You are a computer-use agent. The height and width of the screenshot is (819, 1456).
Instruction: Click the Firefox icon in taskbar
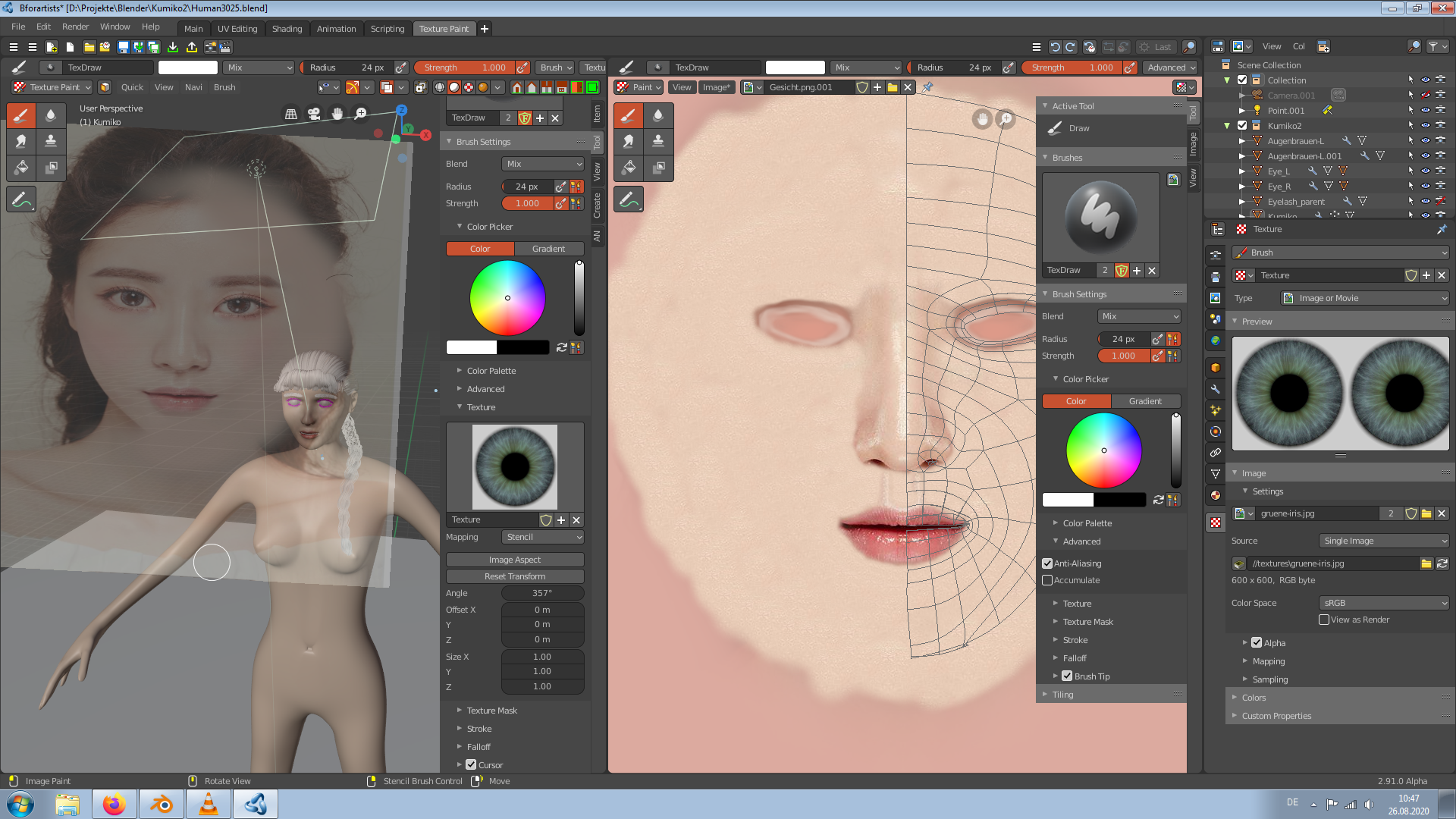pos(114,804)
